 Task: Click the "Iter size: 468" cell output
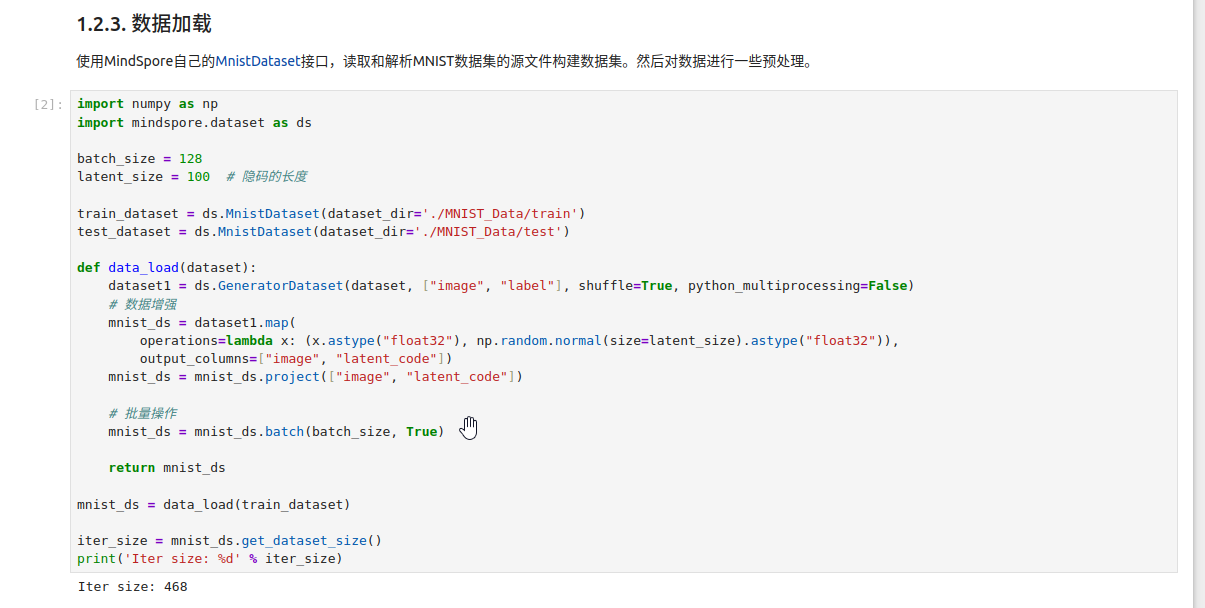[x=133, y=586]
